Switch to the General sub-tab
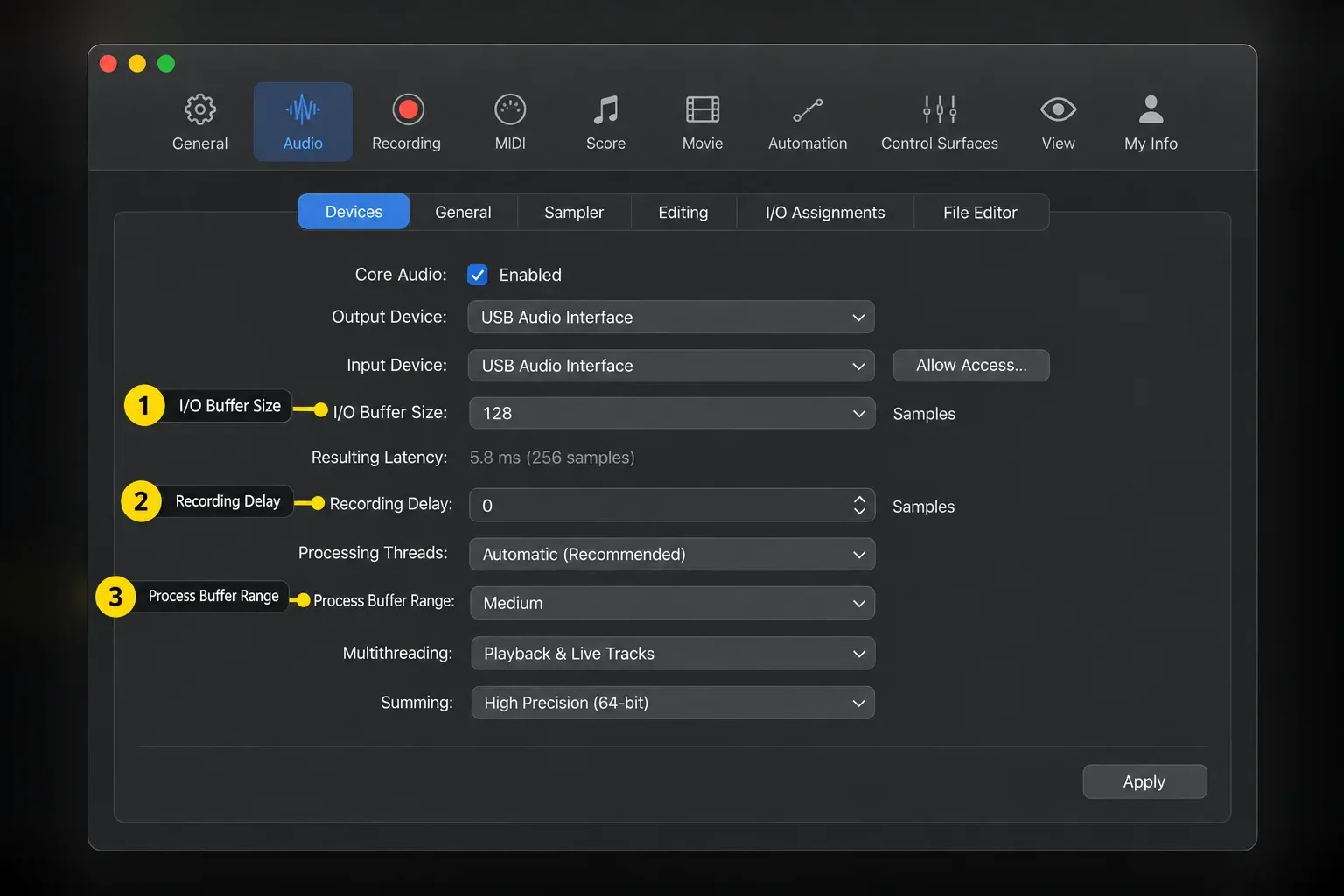The image size is (1344, 896). [x=463, y=212]
